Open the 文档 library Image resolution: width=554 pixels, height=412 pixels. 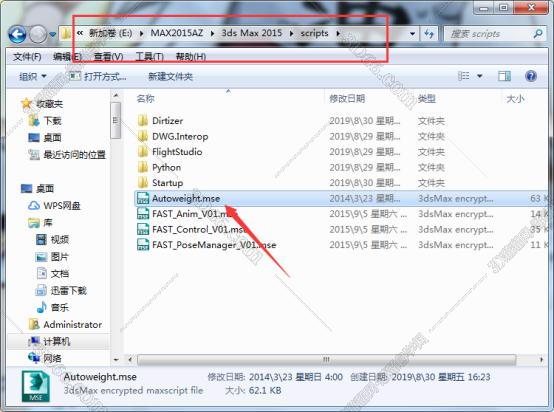pos(60,273)
